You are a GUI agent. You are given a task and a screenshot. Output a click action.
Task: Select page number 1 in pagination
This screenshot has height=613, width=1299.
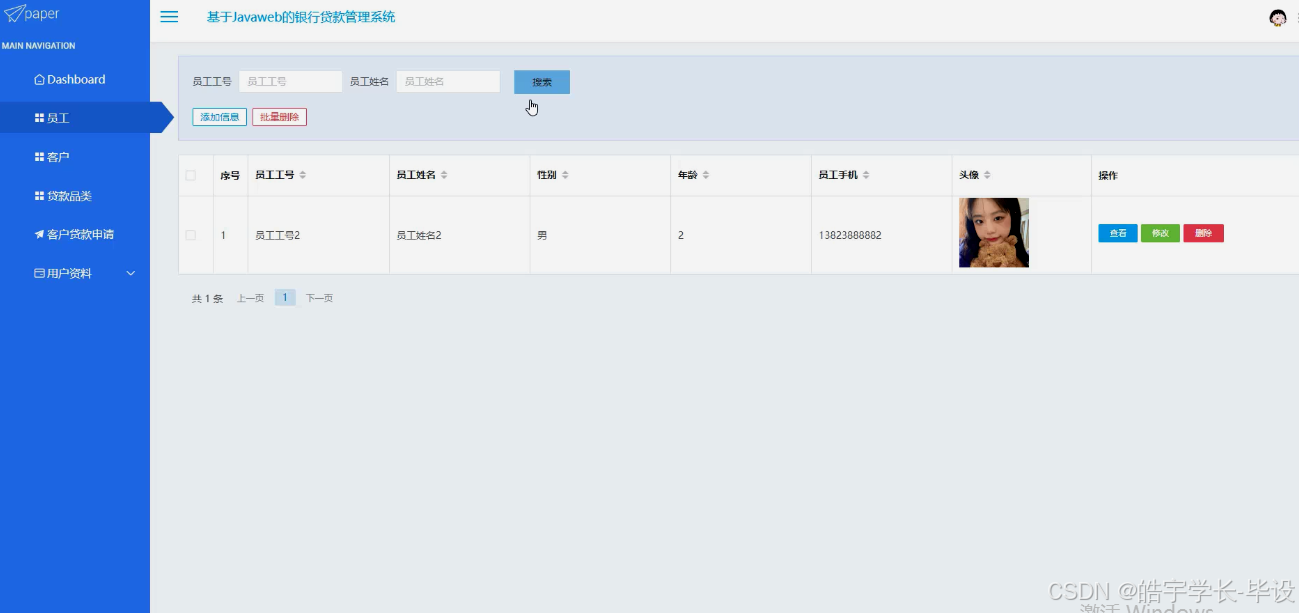[x=285, y=298]
